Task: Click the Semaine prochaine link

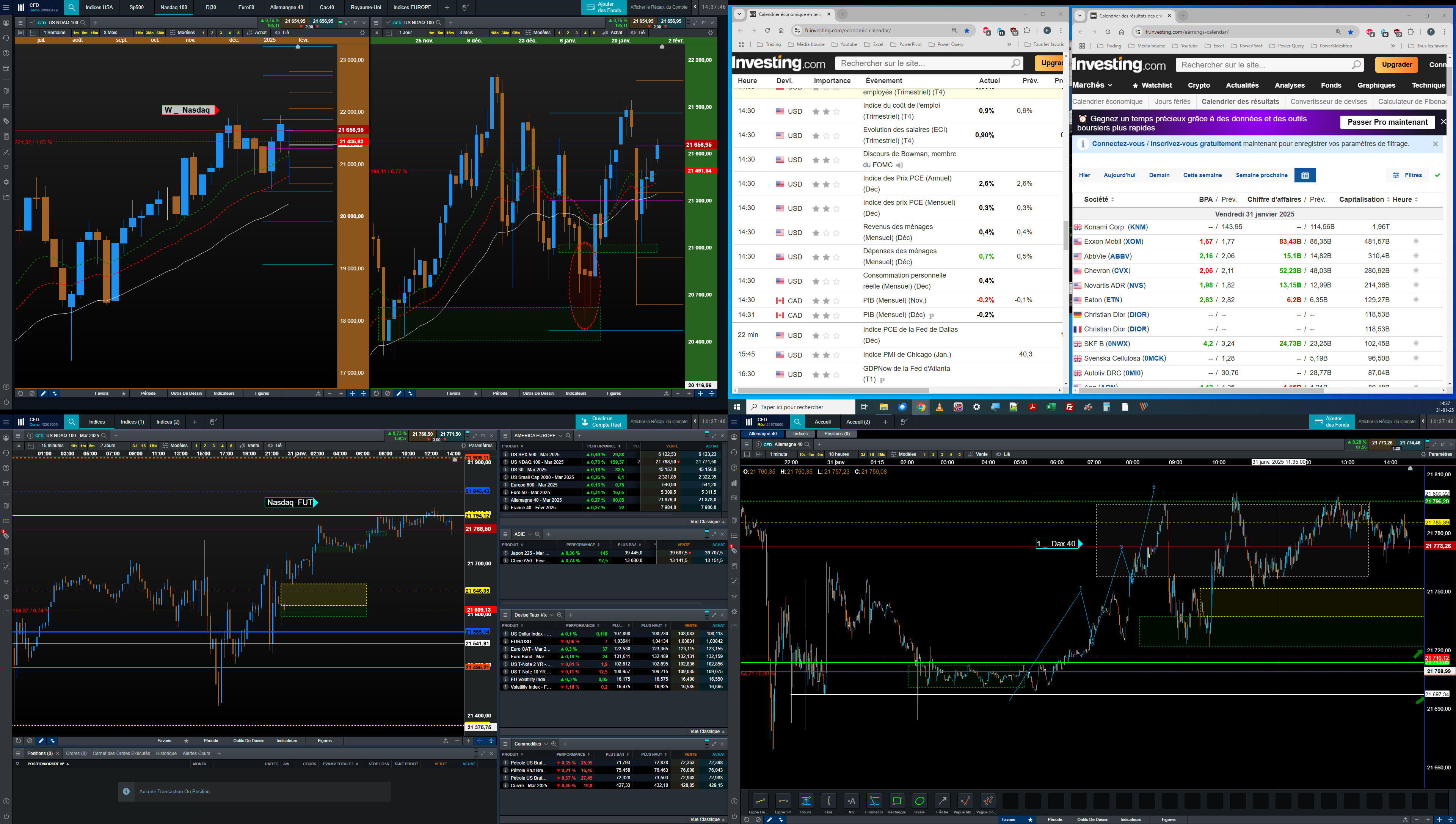Action: pyautogui.click(x=1261, y=176)
